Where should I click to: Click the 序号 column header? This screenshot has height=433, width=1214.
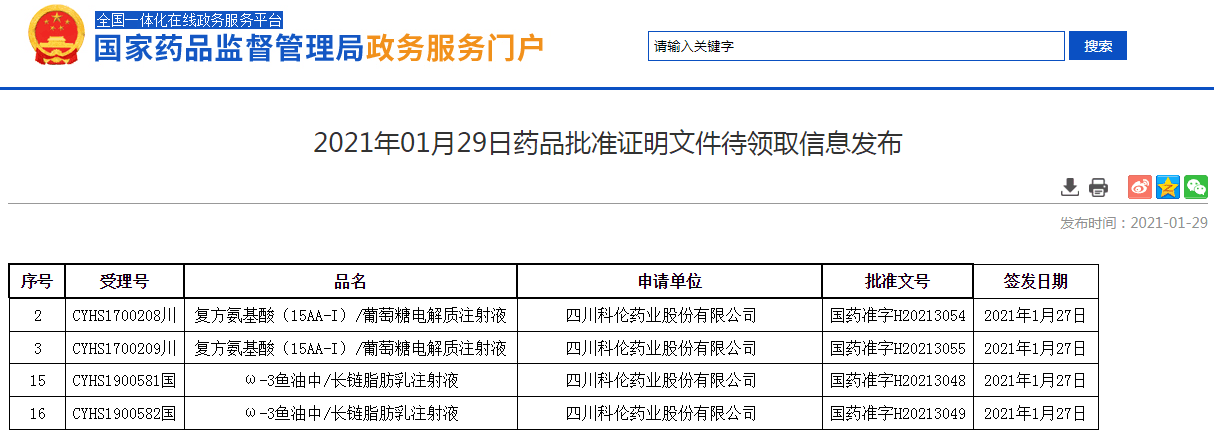tap(37, 281)
